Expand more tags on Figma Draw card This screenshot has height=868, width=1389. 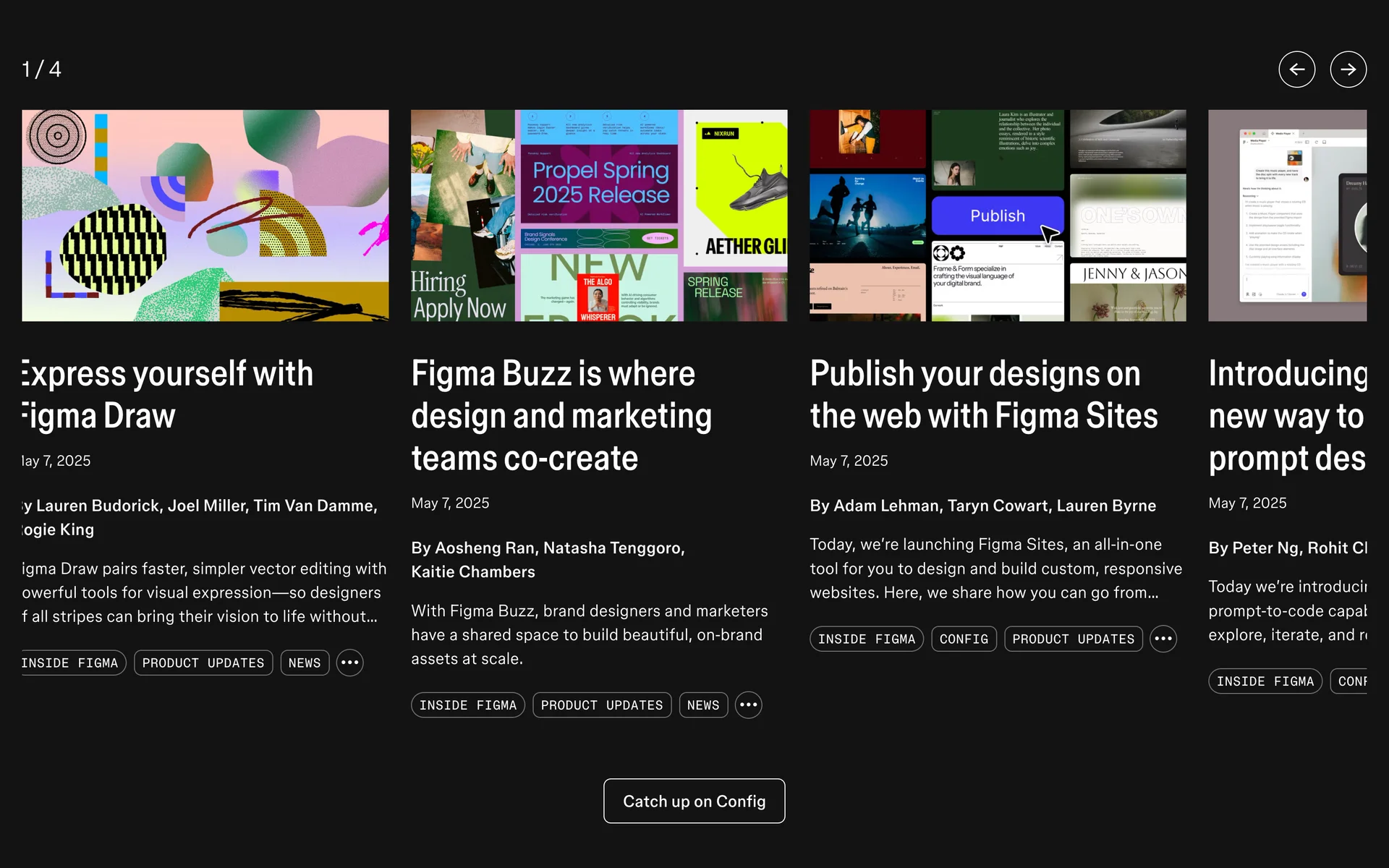[349, 663]
